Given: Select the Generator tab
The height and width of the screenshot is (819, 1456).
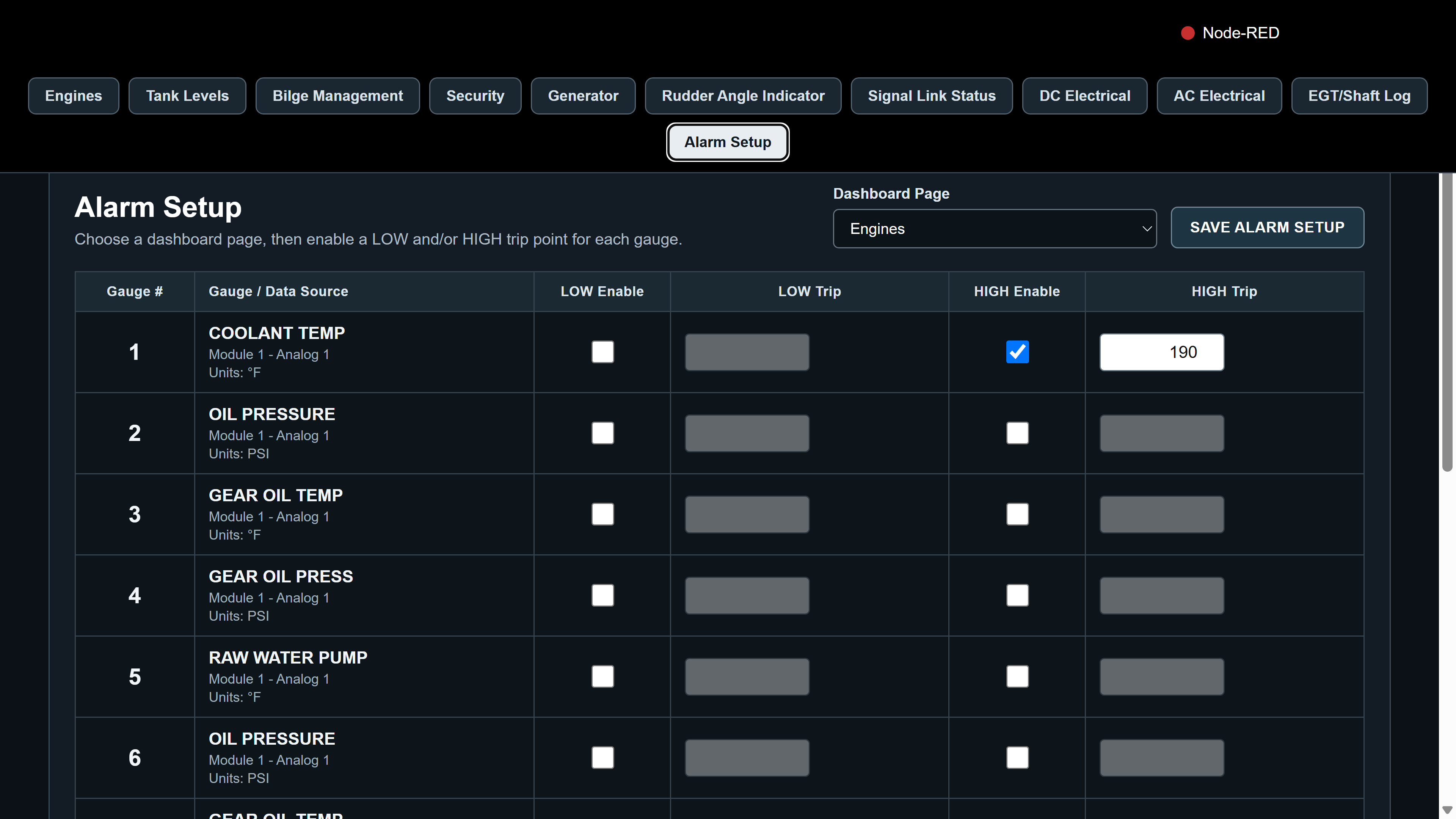Looking at the screenshot, I should coord(583,96).
